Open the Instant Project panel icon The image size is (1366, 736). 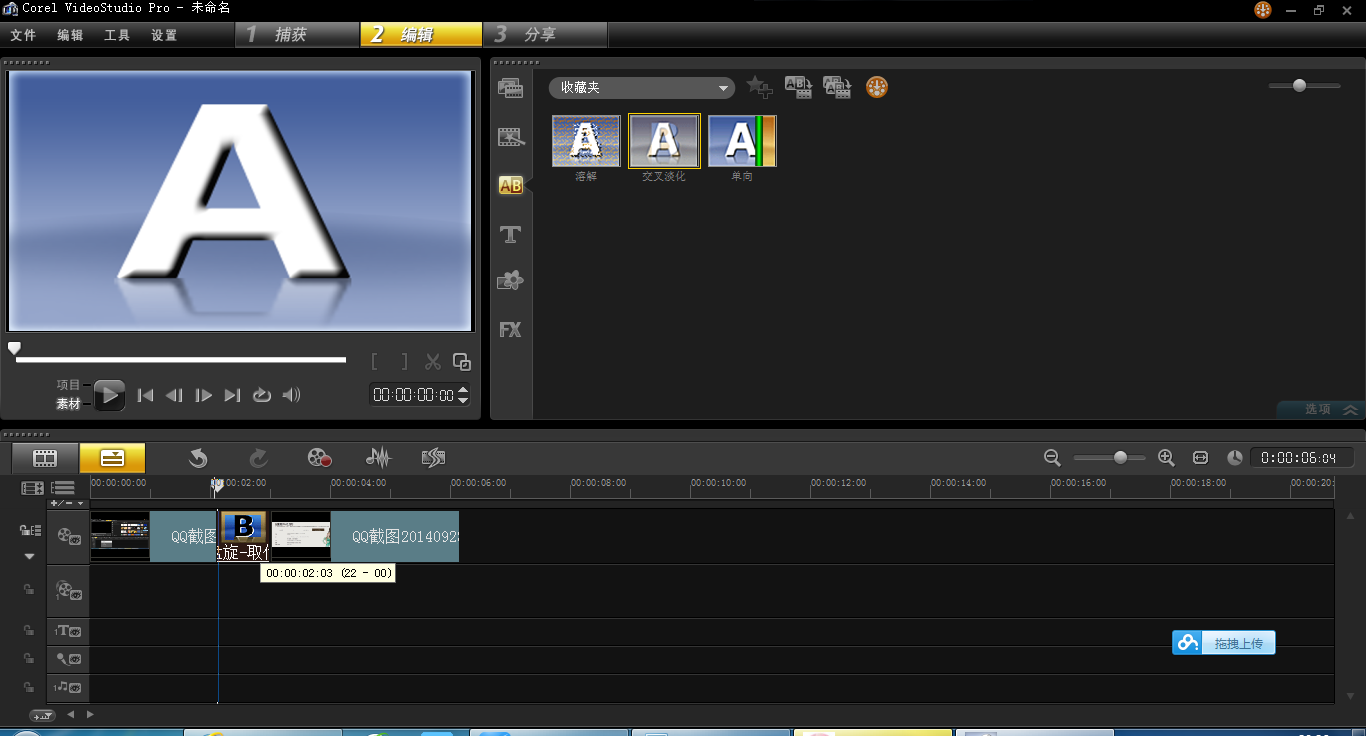(x=511, y=137)
